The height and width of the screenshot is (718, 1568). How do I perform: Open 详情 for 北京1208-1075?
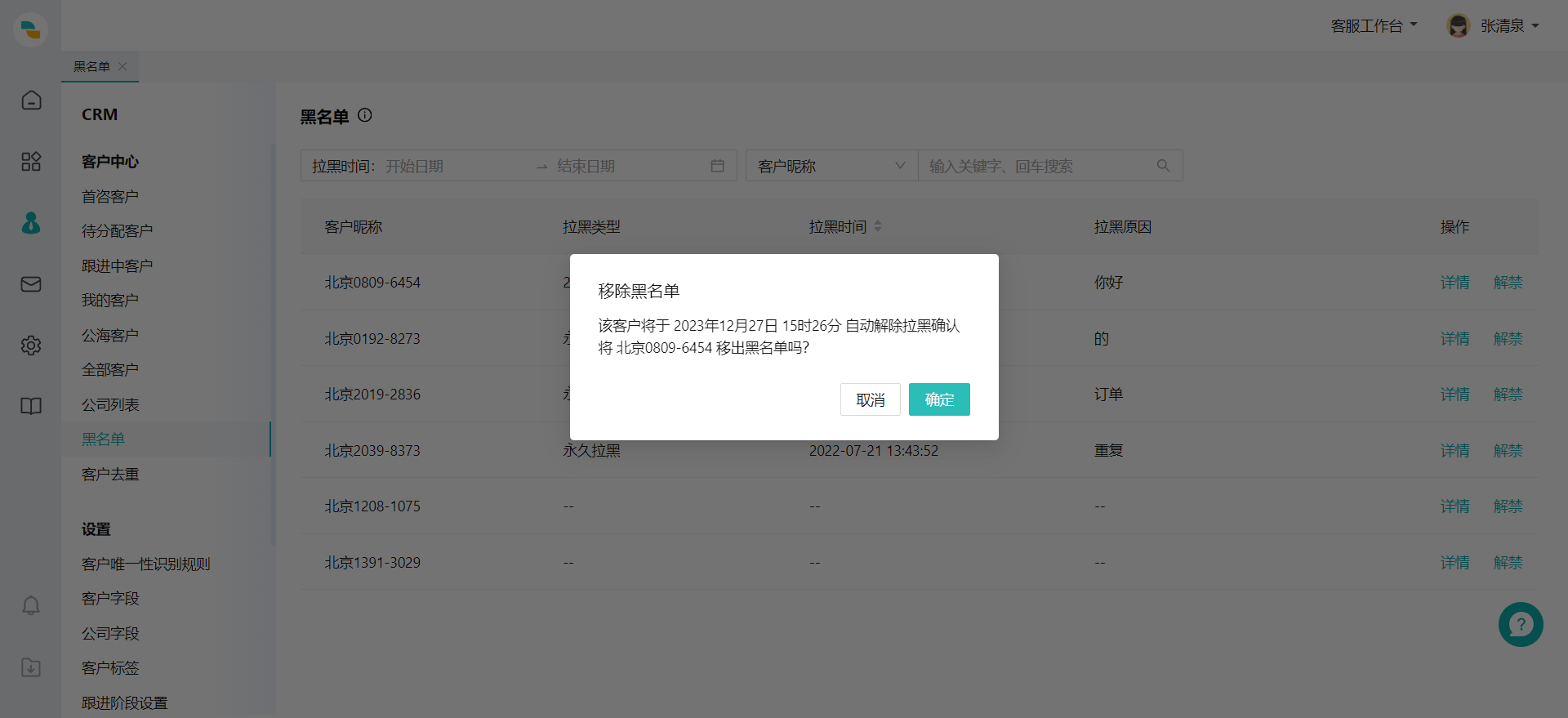tap(1454, 506)
